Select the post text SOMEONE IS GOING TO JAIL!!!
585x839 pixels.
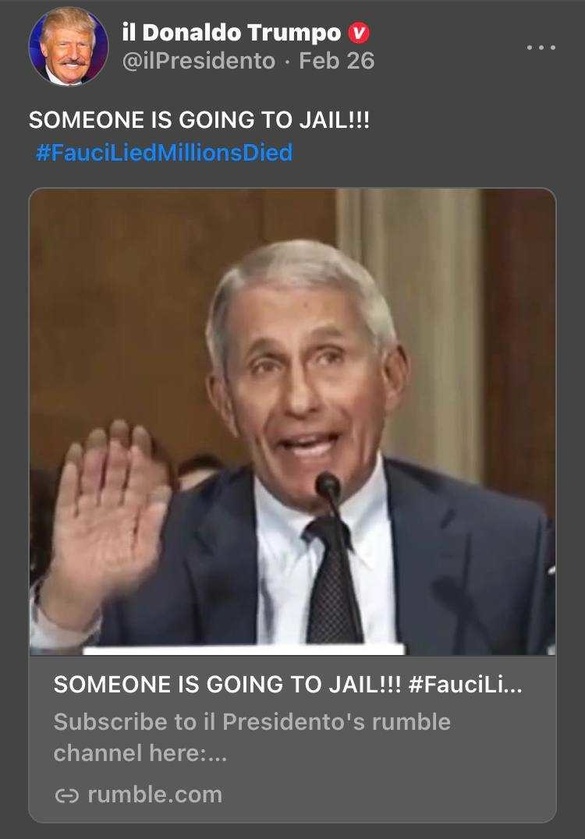pyautogui.click(x=199, y=120)
